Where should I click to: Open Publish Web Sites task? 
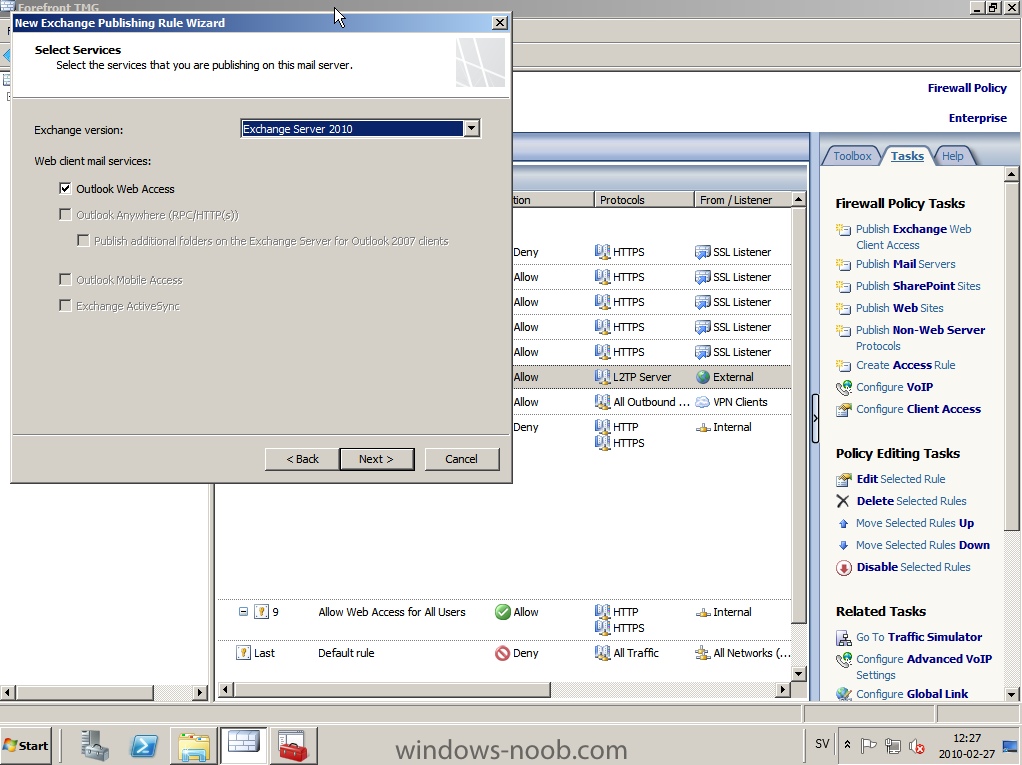pyautogui.click(x=899, y=308)
